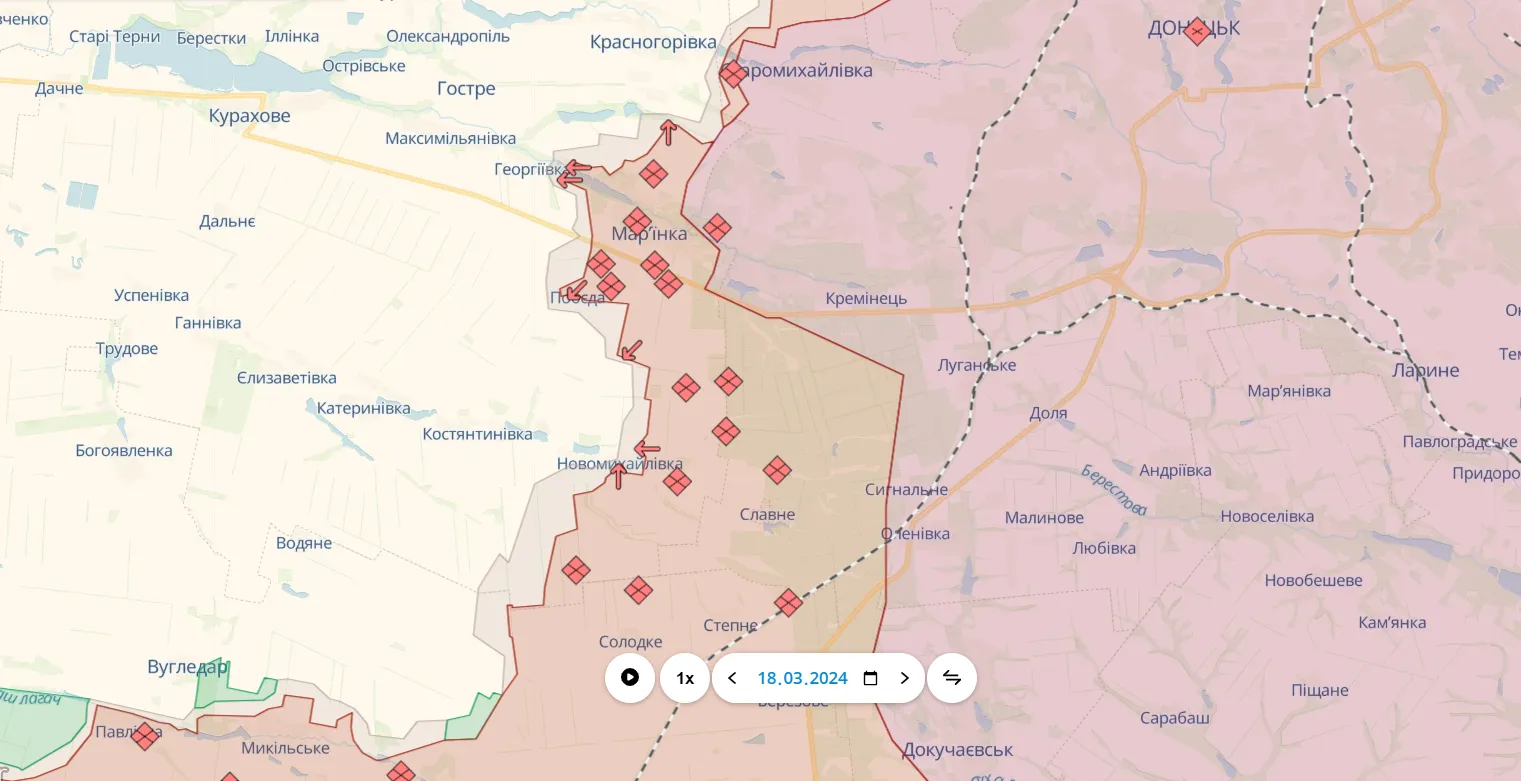The image size is (1521, 781).
Task: Toggle the swap arrows compare button
Action: [952, 678]
